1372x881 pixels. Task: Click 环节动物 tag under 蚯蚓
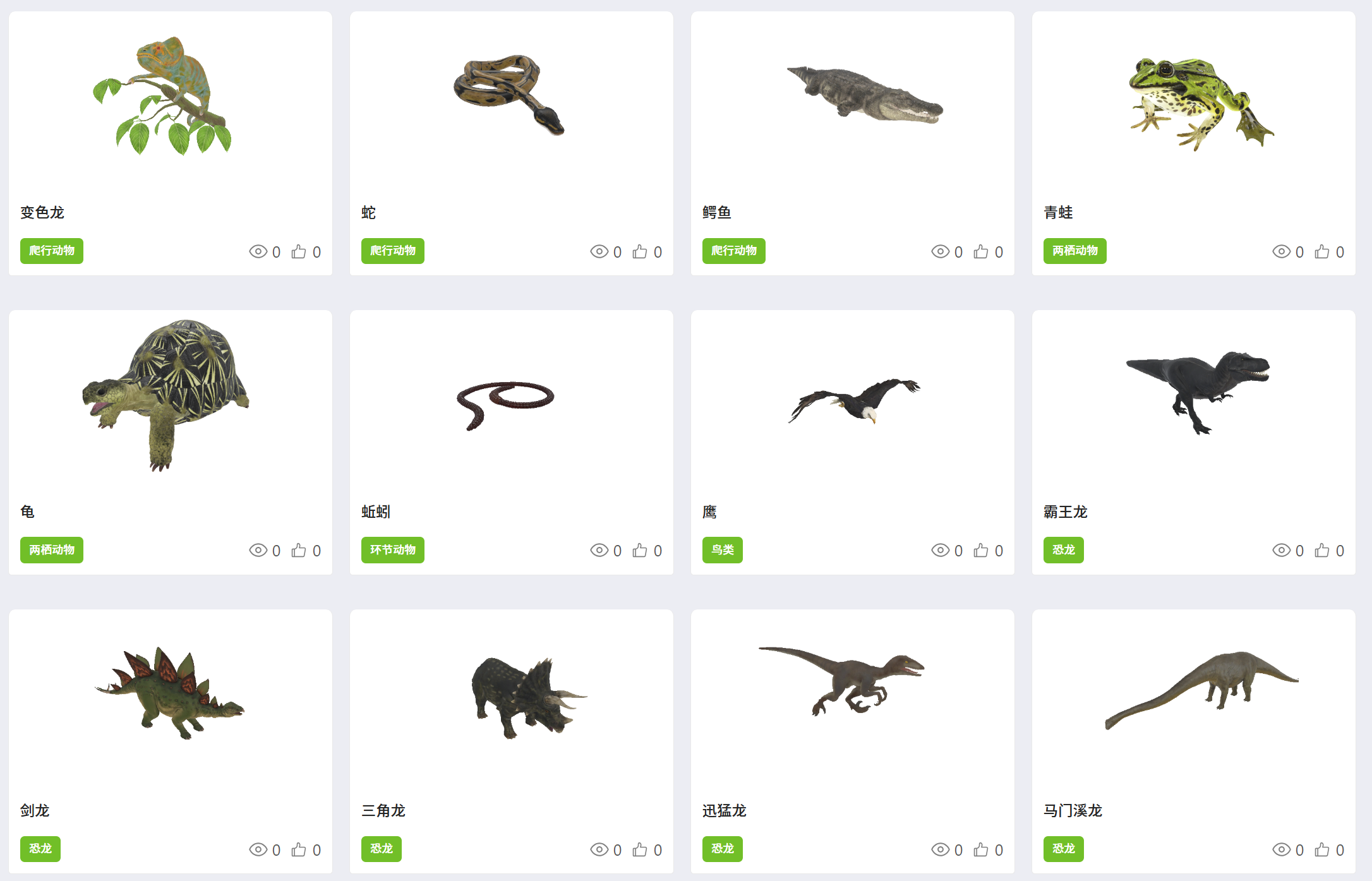coord(393,550)
